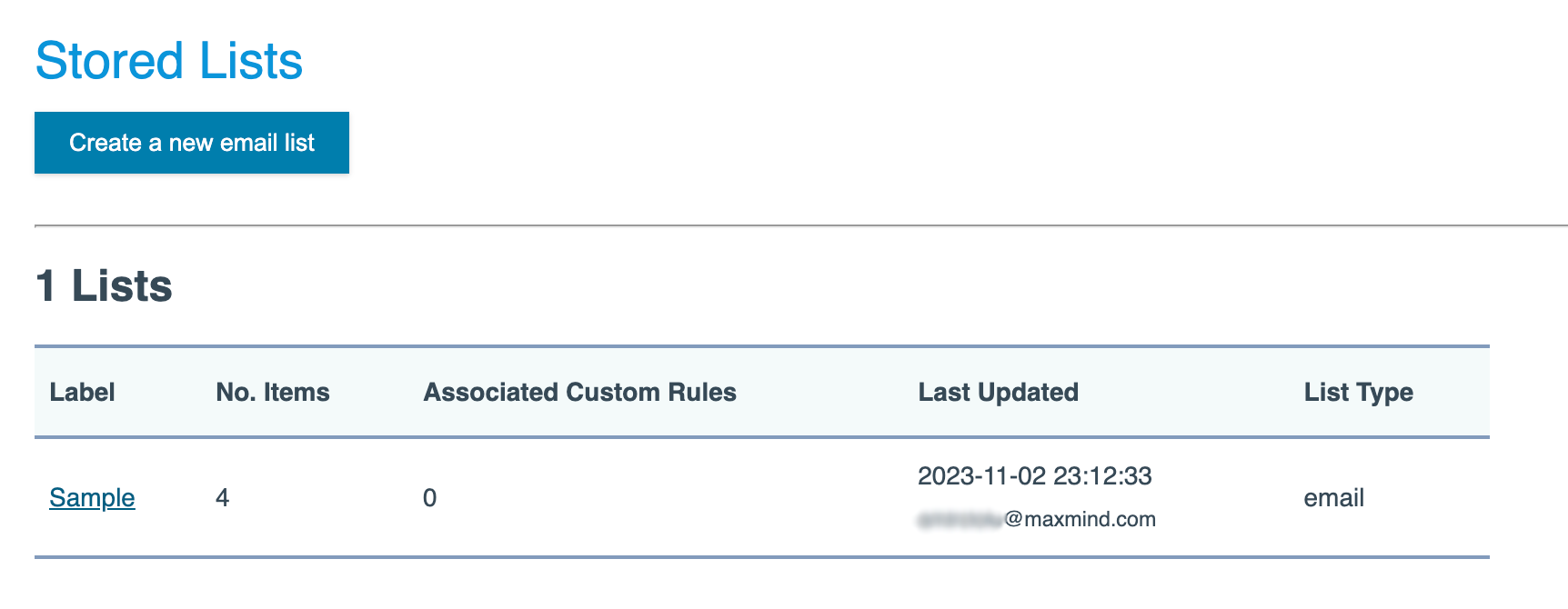Viewport: 1568px width, 609px height.
Task: Click the horizontal divider below the button
Action: [x=800, y=225]
